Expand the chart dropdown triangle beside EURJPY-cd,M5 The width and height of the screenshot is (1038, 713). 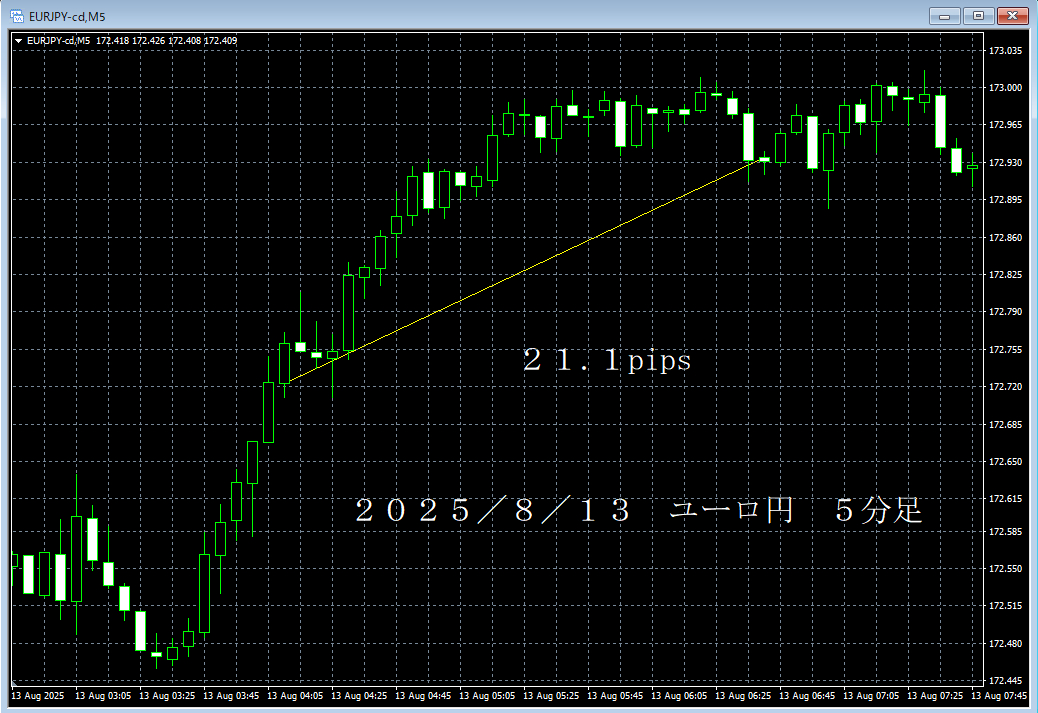[x=19, y=41]
